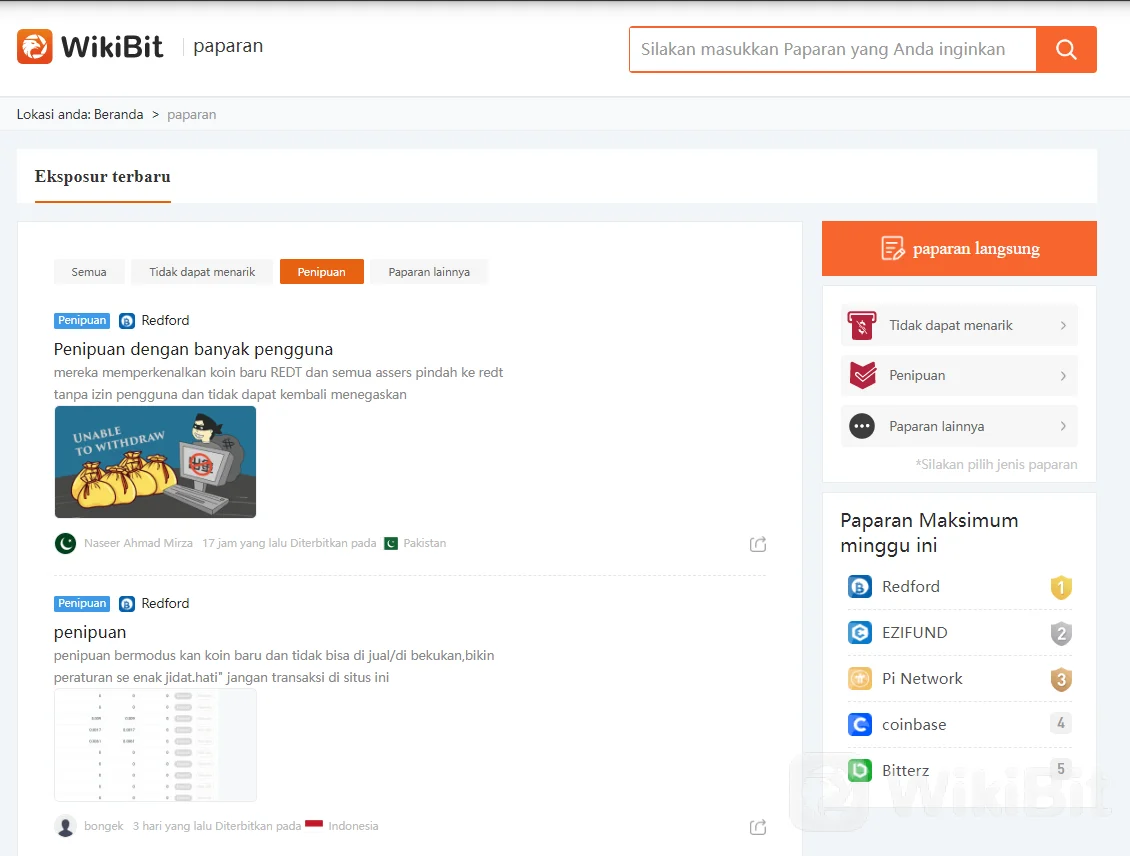The width and height of the screenshot is (1130, 856).
Task: Click the author name bongek
Action: pos(104,826)
